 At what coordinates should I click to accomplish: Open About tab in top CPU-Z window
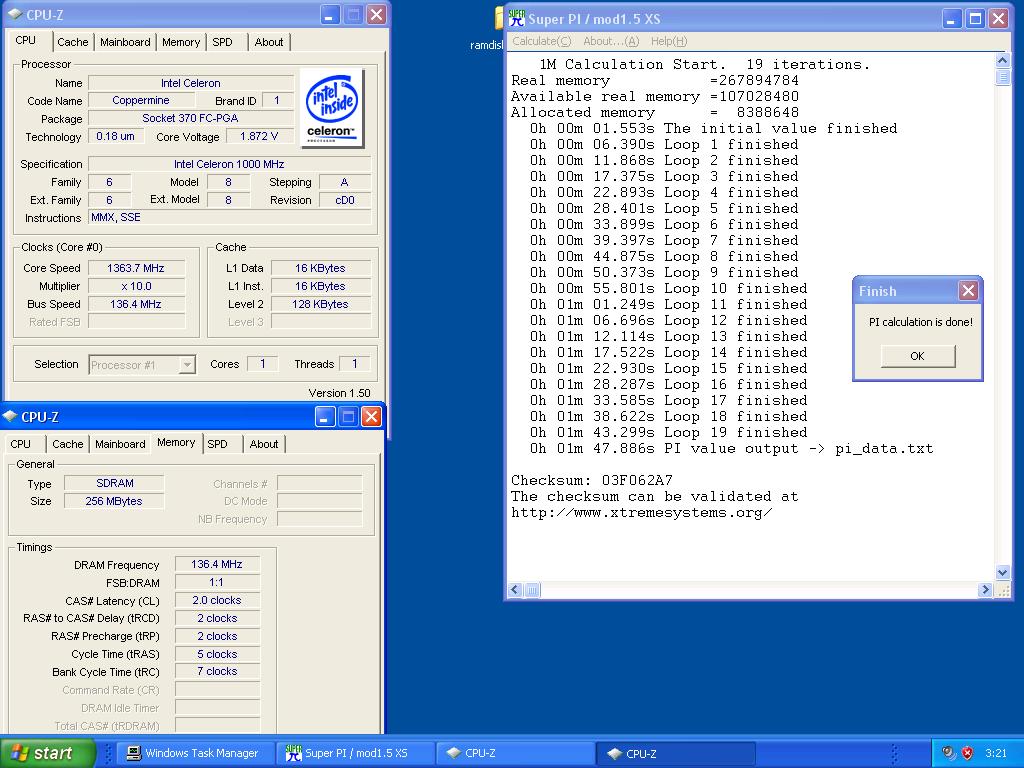point(268,42)
